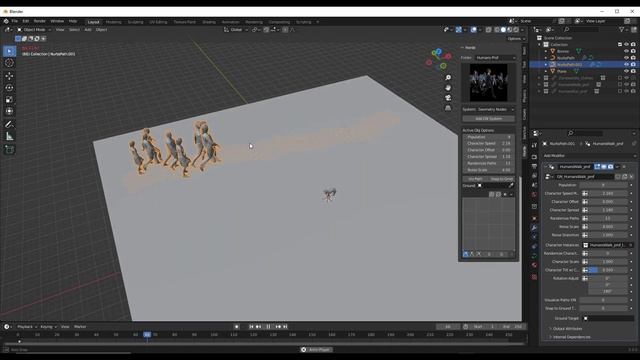Click the Ground Target input field
This screenshot has height=360, width=640.
pos(608,318)
